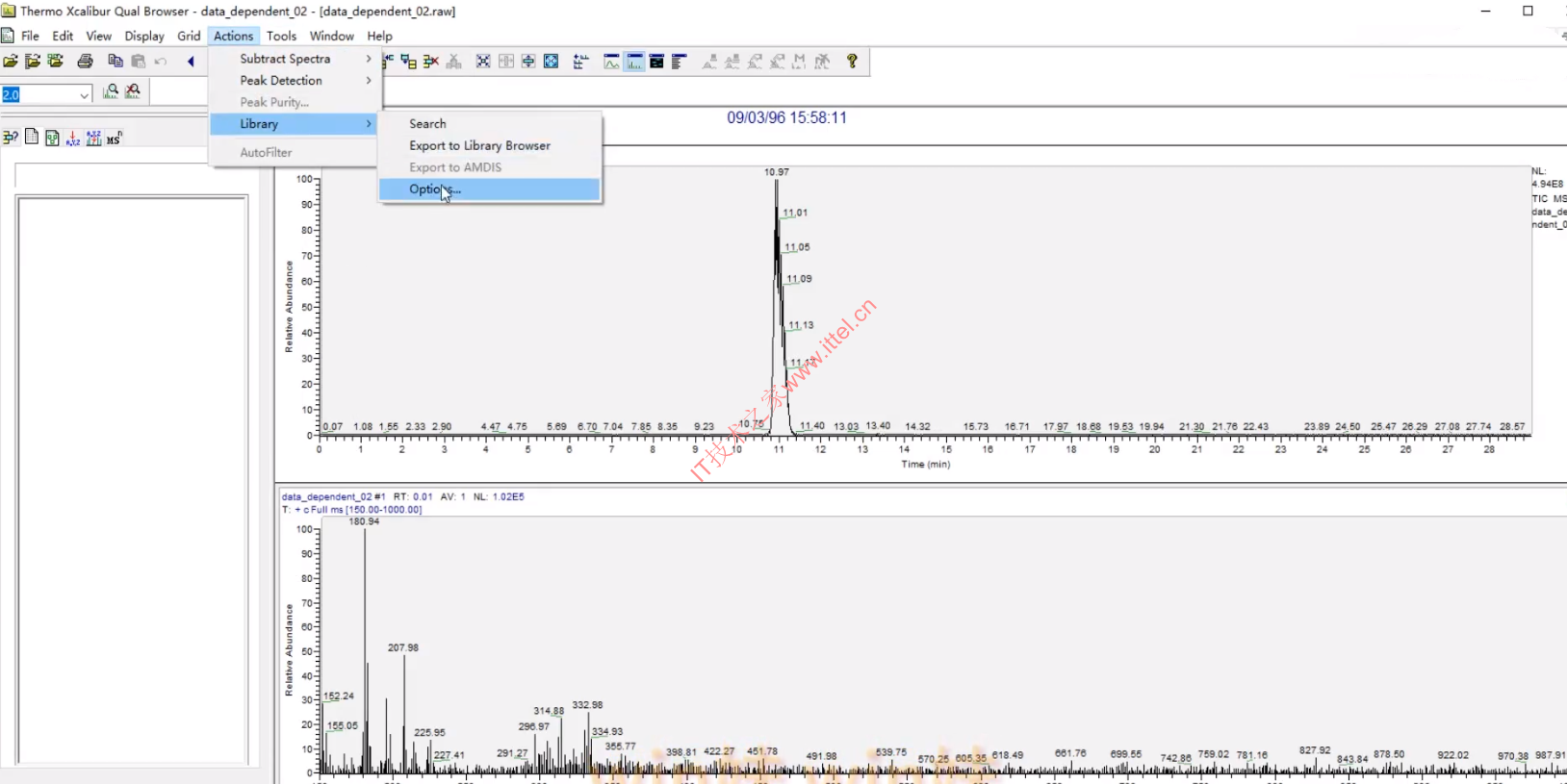1567x784 pixels.
Task: Click the ranges tree icon
Action: pyautogui.click(x=580, y=62)
